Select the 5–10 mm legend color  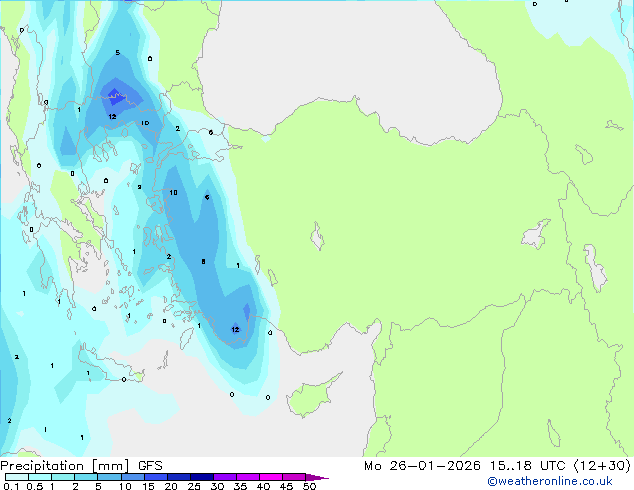109,477
